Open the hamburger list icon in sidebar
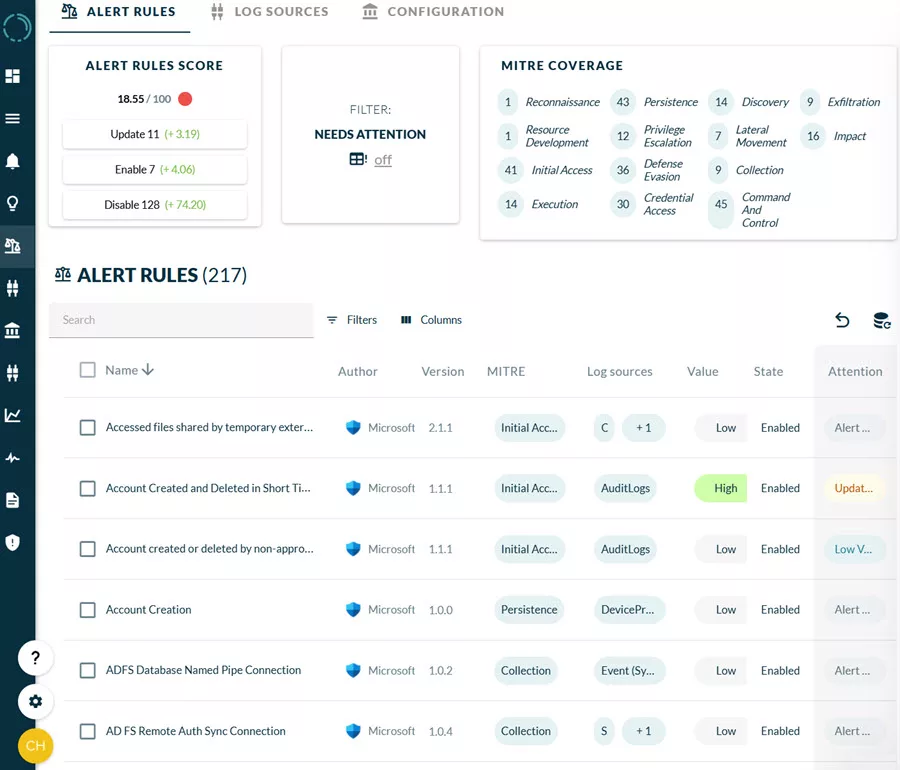Viewport: 900px width, 770px height. (13, 119)
